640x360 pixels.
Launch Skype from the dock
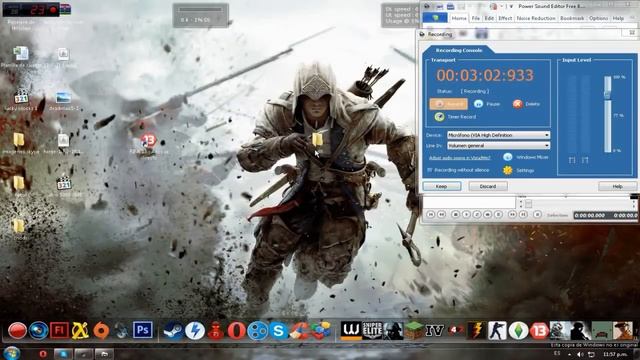pyautogui.click(x=278, y=330)
